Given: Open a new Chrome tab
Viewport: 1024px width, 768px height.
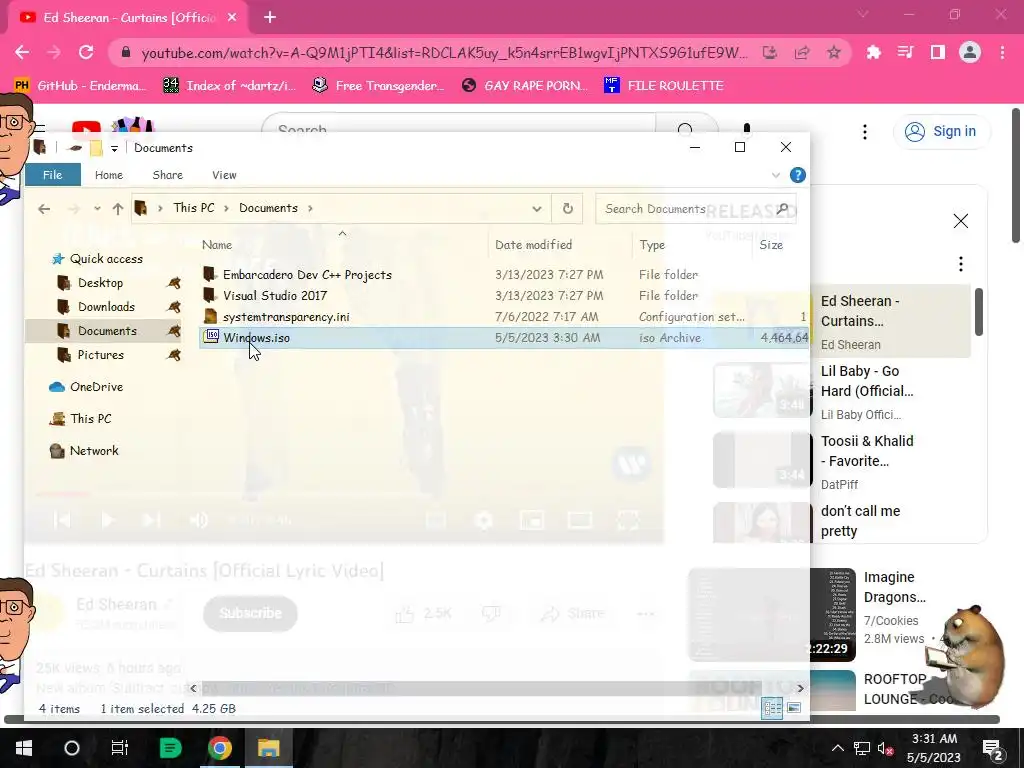Looking at the screenshot, I should click(x=270, y=18).
